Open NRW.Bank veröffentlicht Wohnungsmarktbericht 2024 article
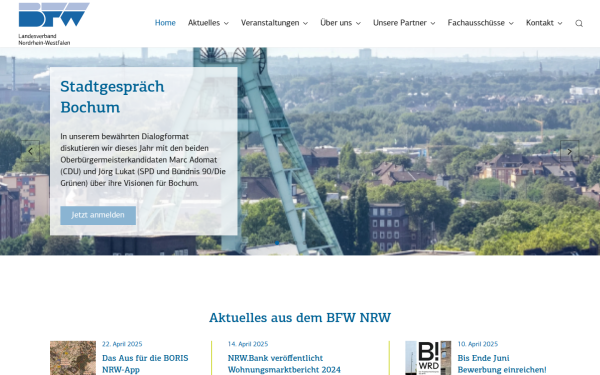The image size is (600, 375). click(x=284, y=364)
